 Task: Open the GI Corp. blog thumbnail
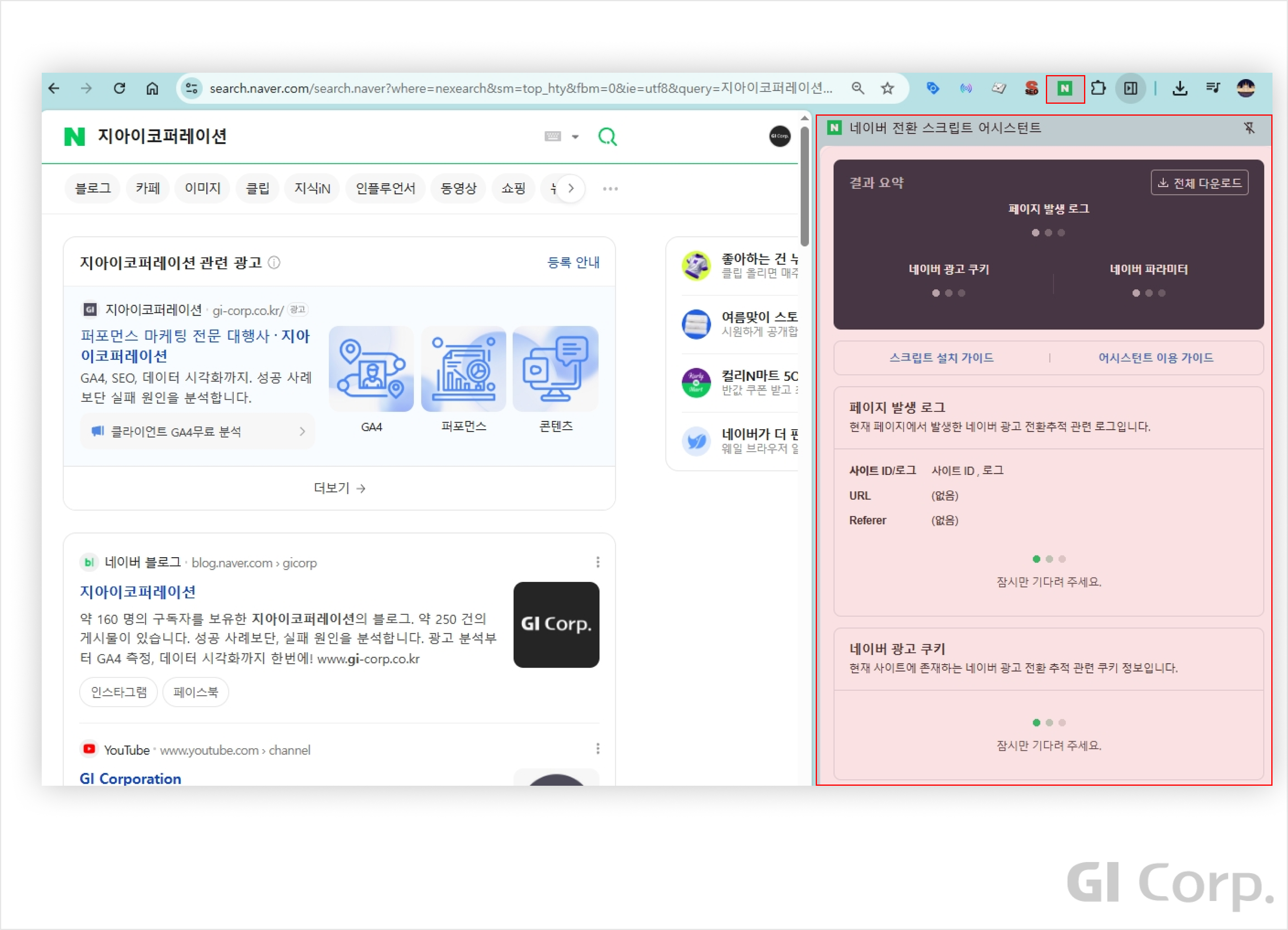(557, 624)
